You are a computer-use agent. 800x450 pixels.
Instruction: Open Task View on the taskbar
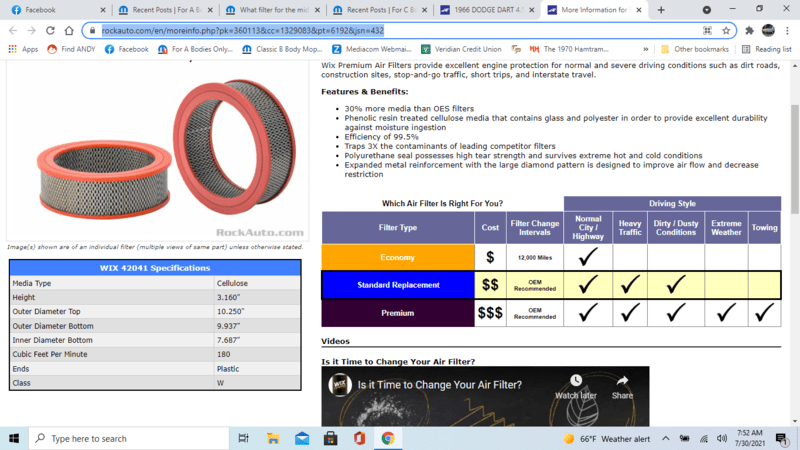click(244, 438)
